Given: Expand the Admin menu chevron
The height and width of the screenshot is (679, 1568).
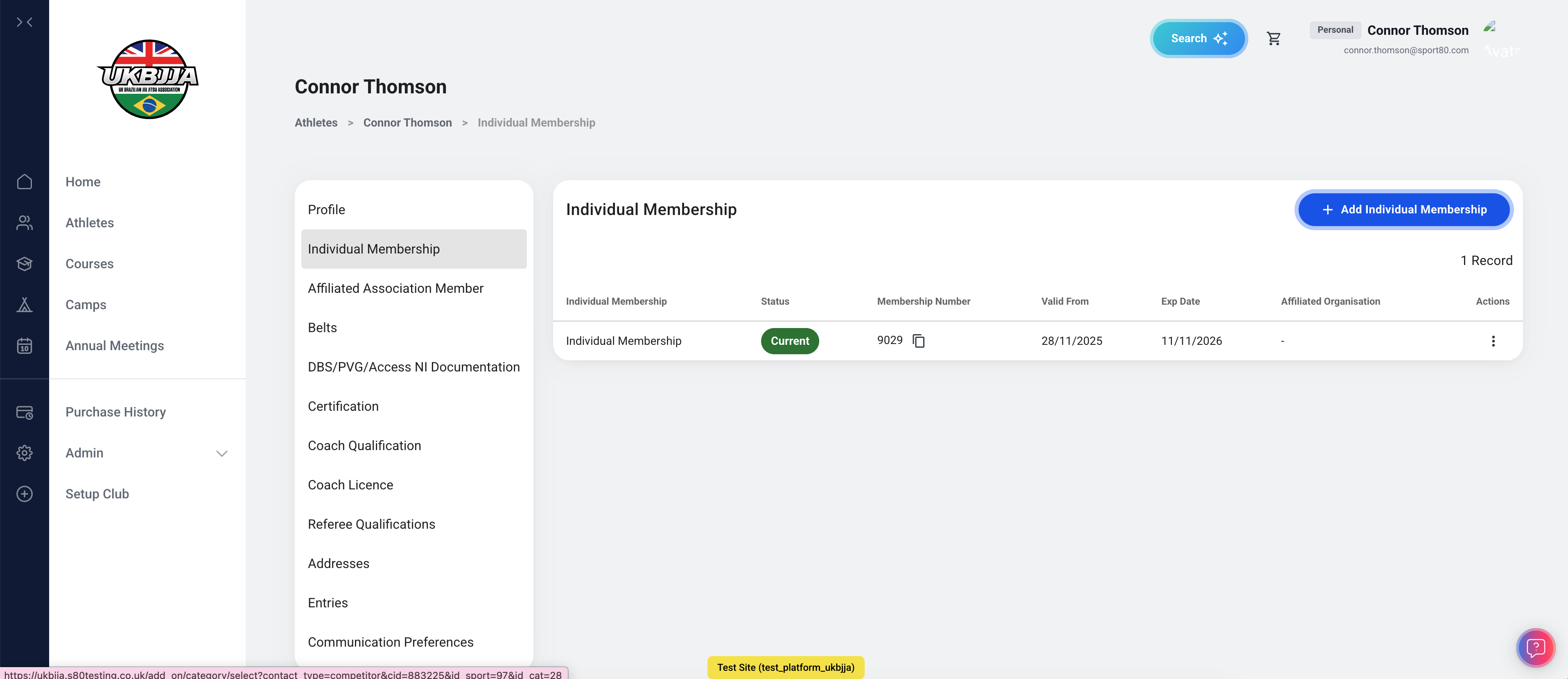Looking at the screenshot, I should 221,454.
